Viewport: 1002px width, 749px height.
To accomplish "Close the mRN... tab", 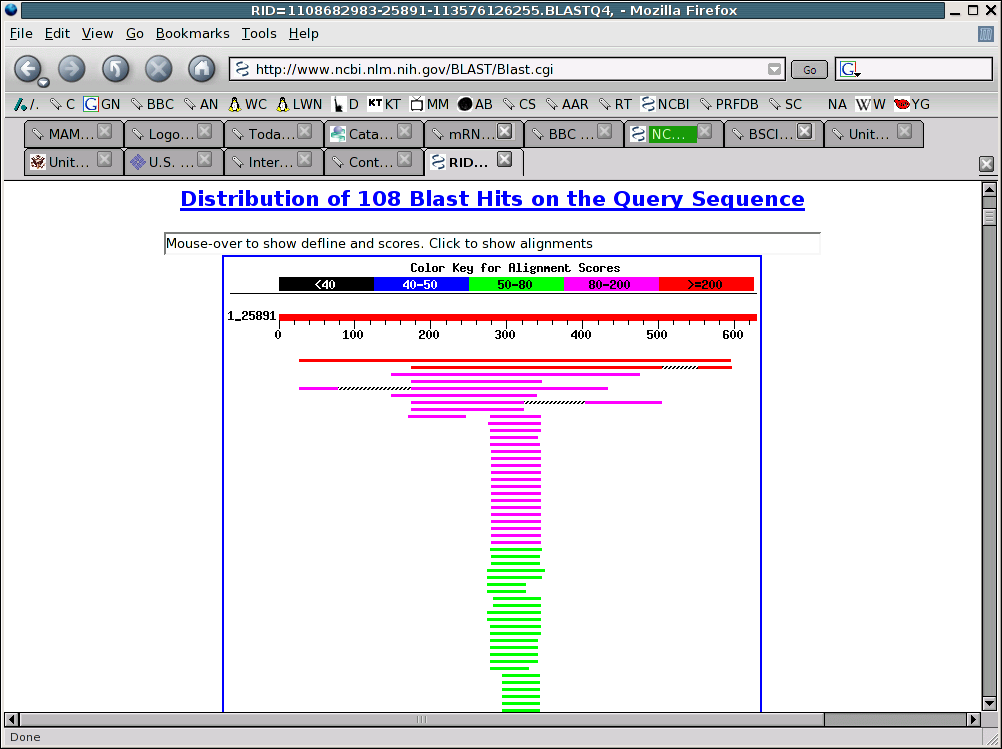I will (x=504, y=132).
